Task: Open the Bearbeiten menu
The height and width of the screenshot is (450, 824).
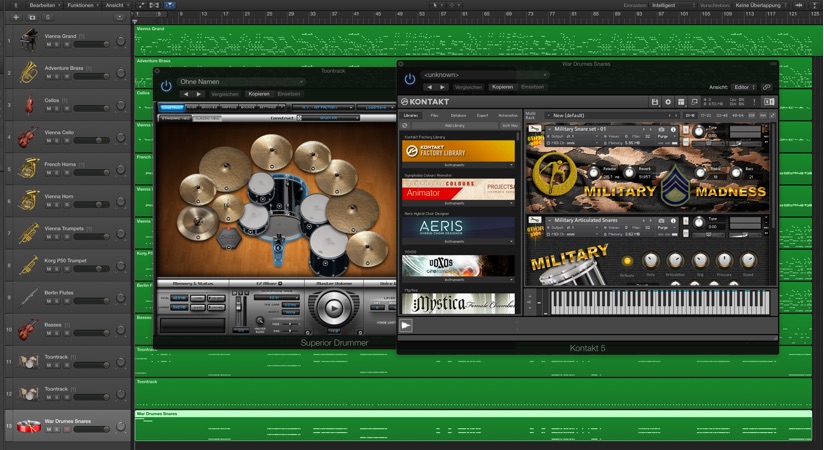Action: pyautogui.click(x=45, y=5)
